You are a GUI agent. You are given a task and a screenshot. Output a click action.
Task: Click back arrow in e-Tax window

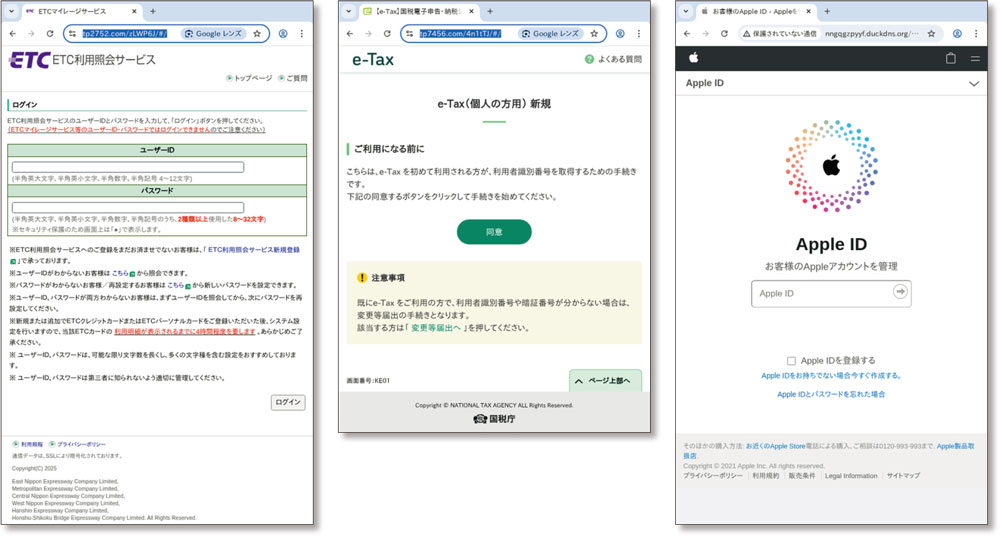click(x=349, y=34)
